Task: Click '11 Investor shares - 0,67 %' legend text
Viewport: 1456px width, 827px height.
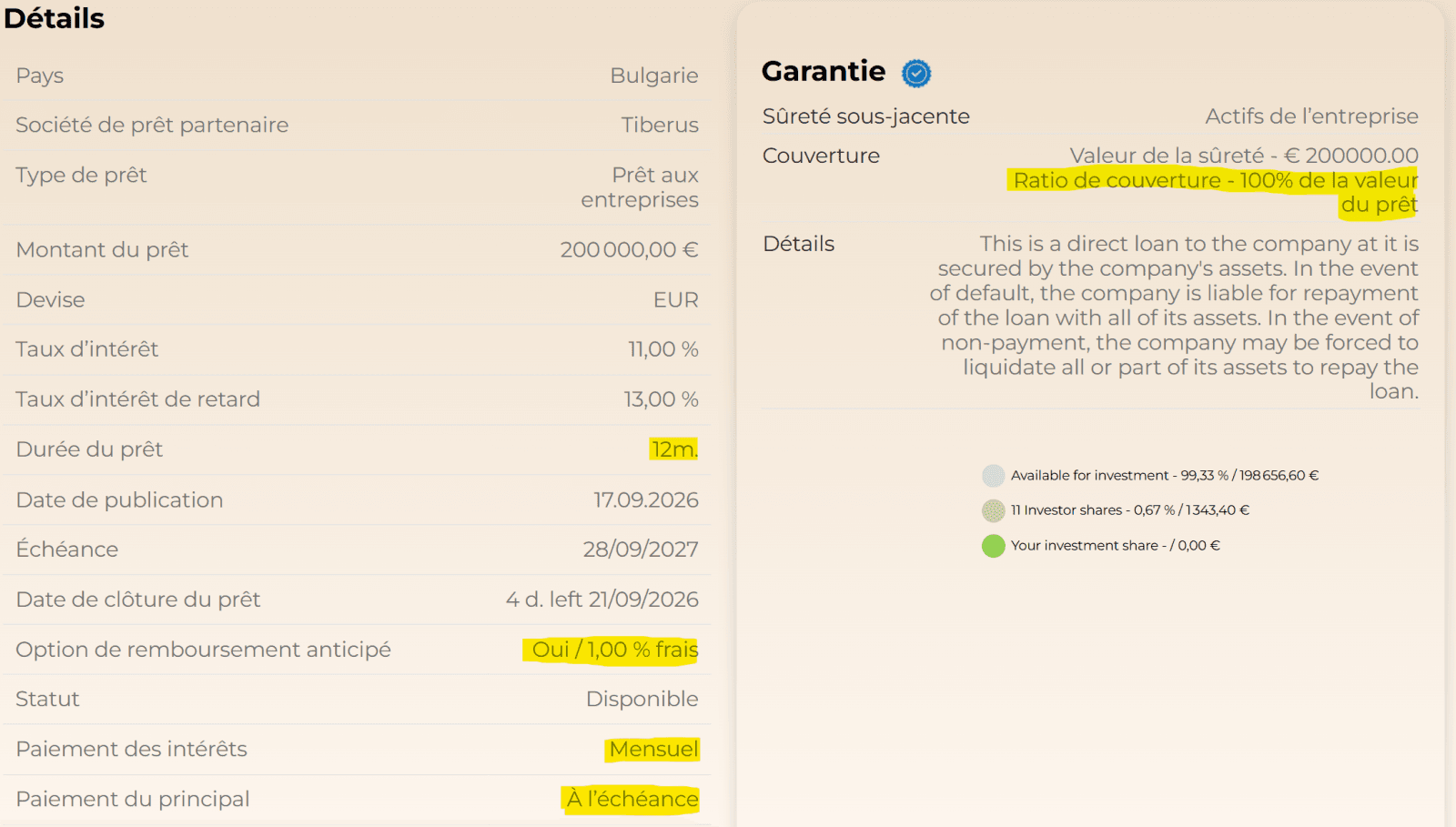Action: click(1130, 510)
